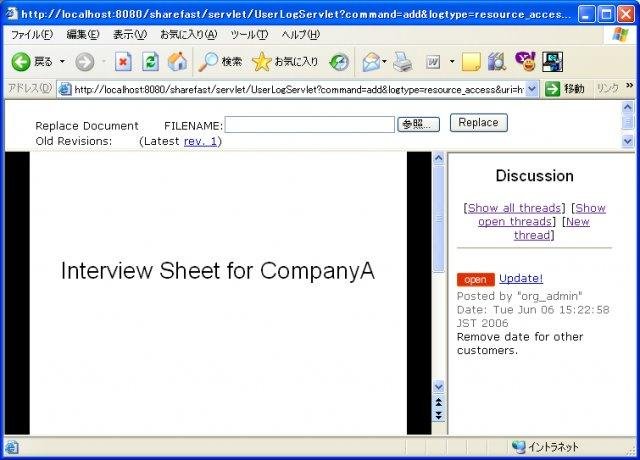Open the 表示(V) menu
Viewport: 640px width, 460px height.
pos(130,35)
